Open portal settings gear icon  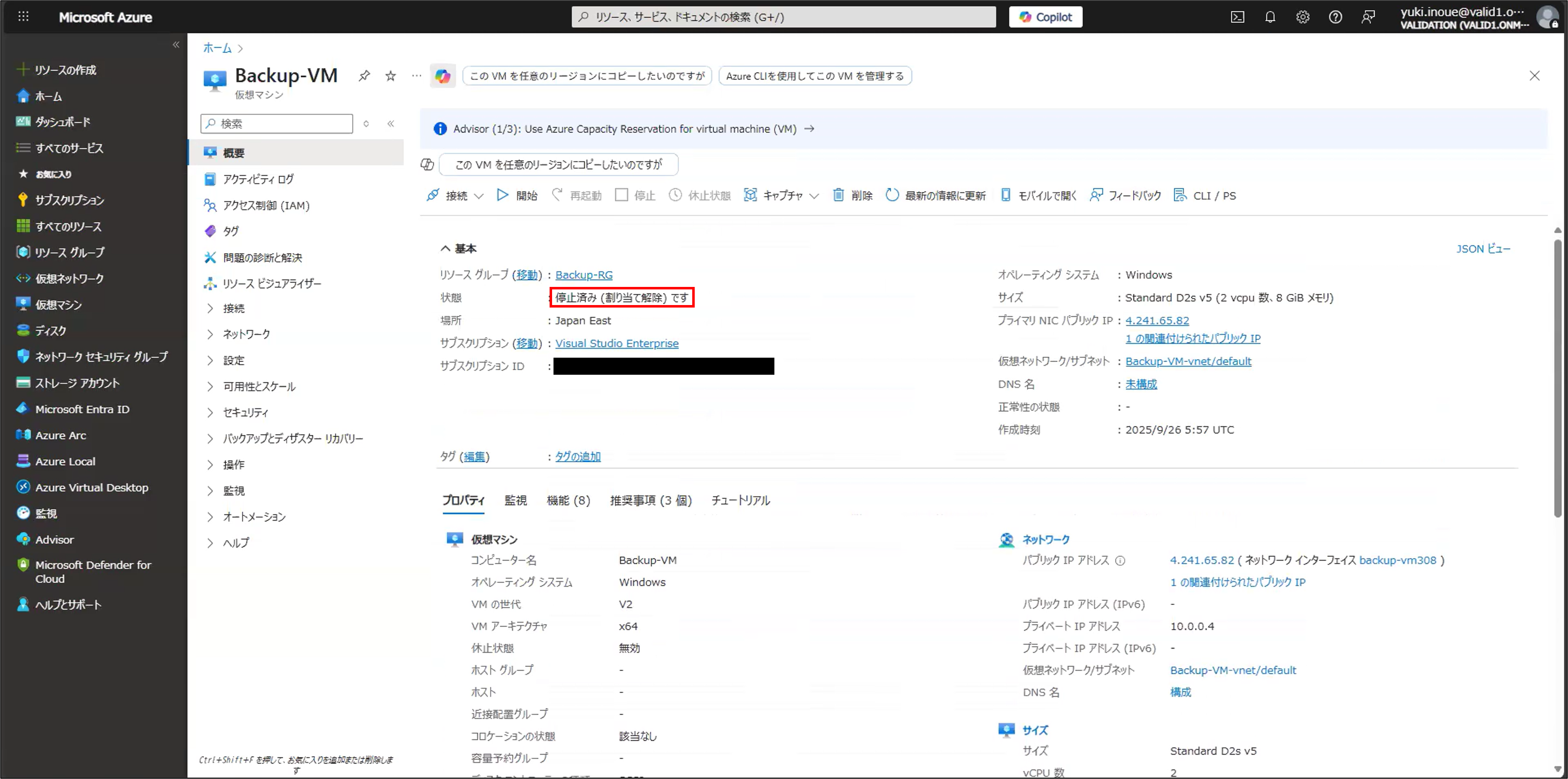click(1303, 17)
